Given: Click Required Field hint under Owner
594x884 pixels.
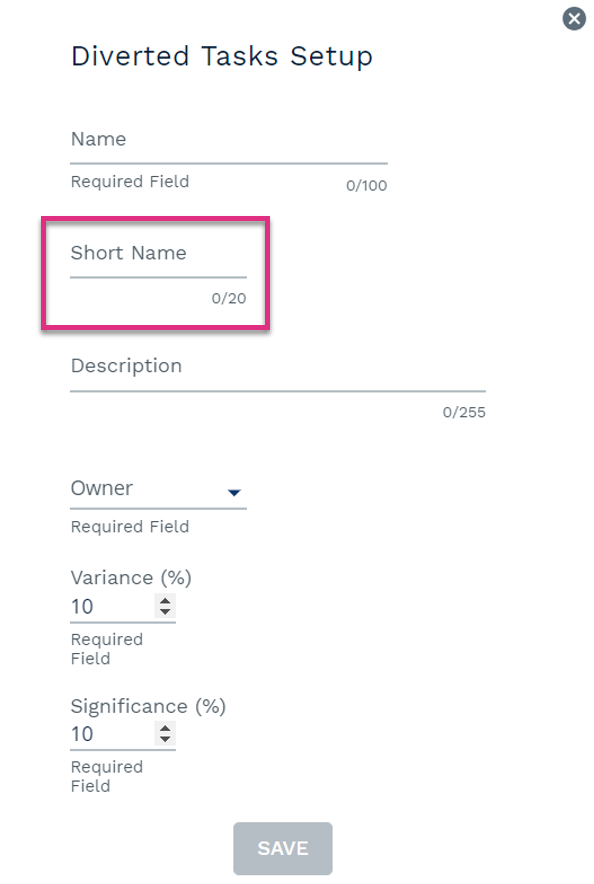Looking at the screenshot, I should (130, 527).
